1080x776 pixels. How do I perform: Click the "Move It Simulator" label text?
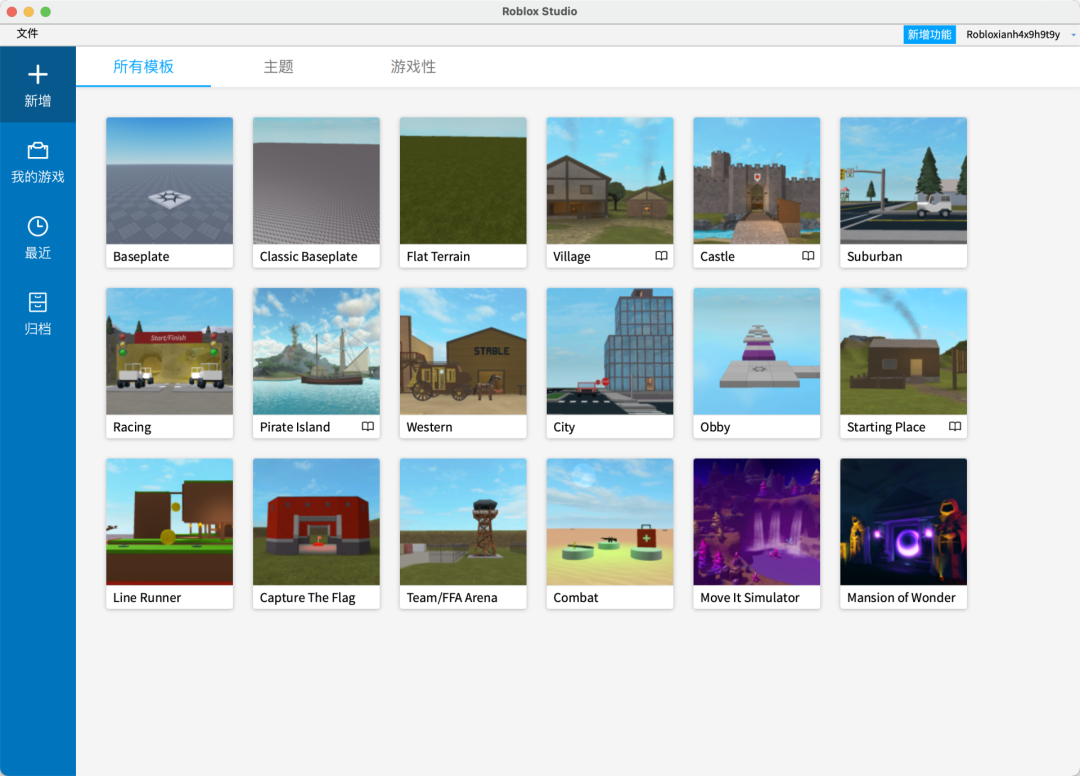pyautogui.click(x=749, y=598)
